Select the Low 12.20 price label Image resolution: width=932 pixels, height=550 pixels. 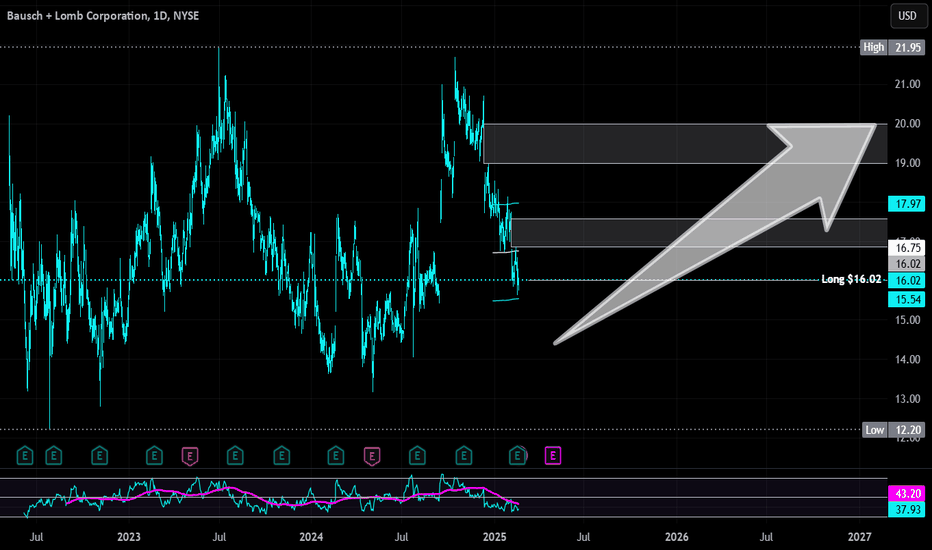point(893,430)
